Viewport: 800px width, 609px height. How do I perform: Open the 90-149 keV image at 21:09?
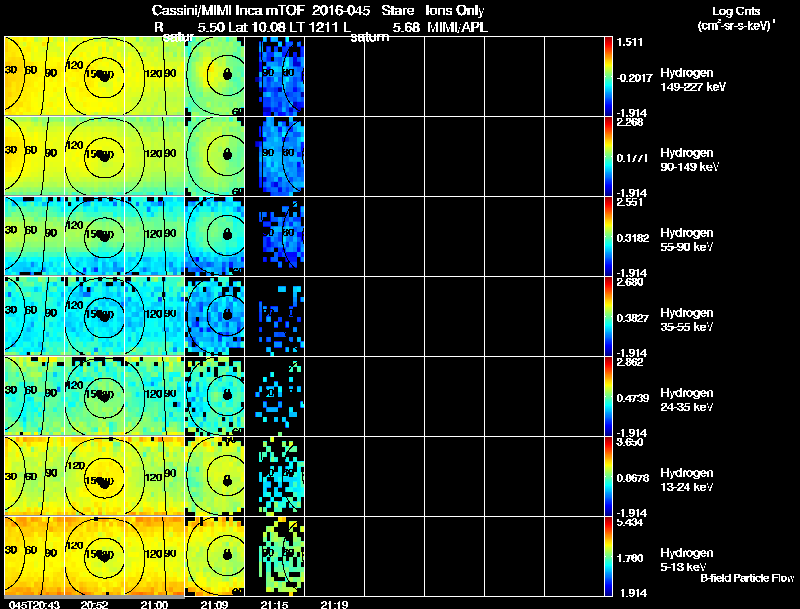(215, 156)
